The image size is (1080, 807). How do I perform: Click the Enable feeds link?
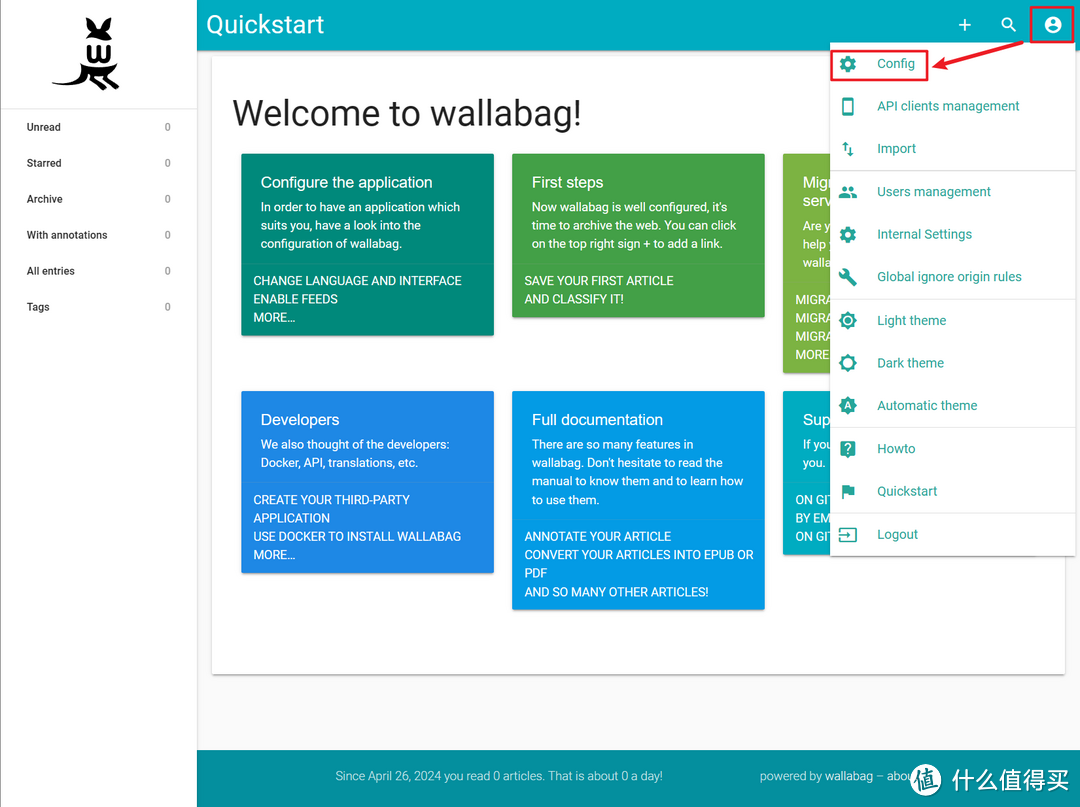click(x=295, y=300)
